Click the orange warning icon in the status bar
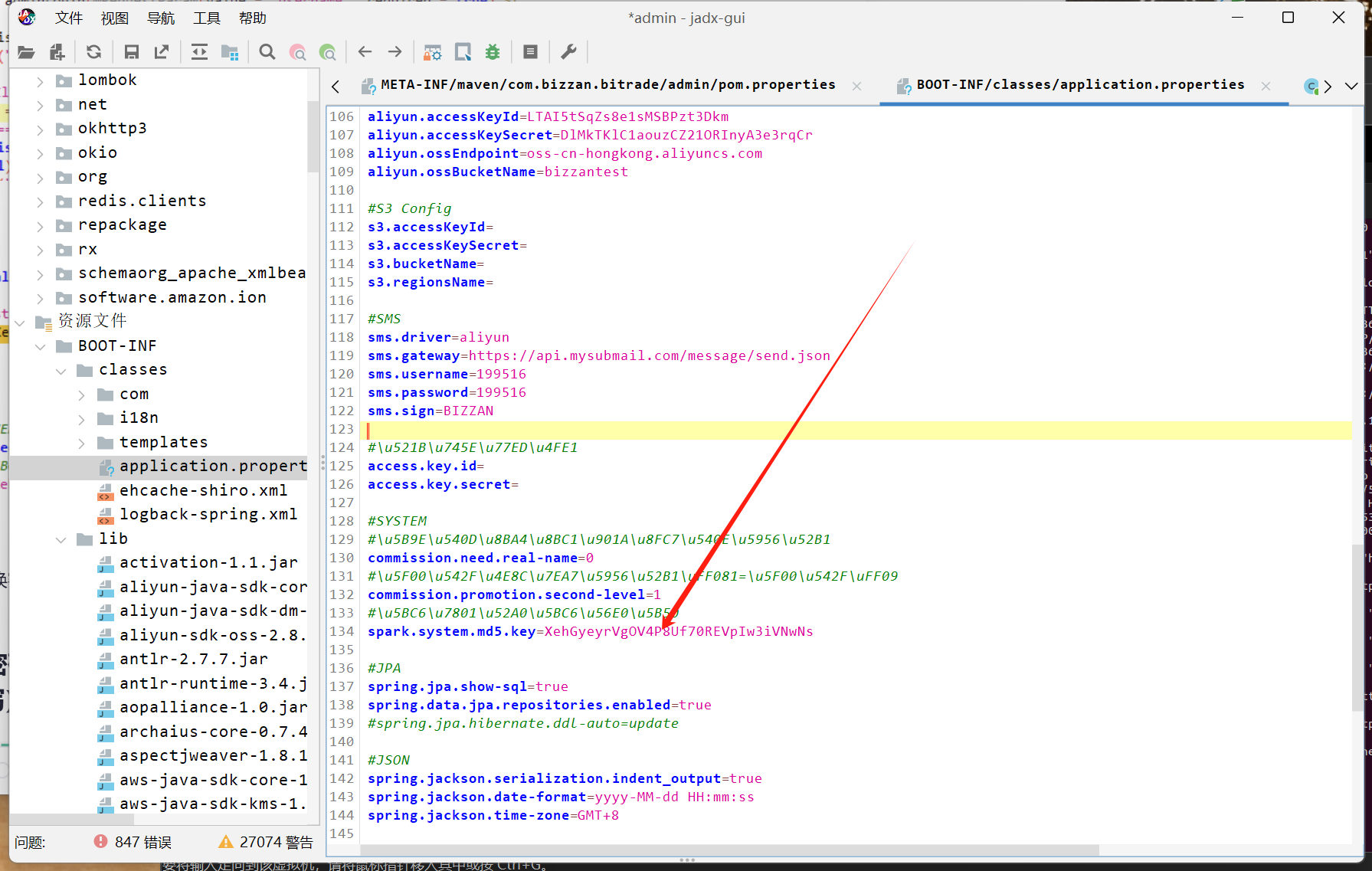1372x871 pixels. pos(226,842)
